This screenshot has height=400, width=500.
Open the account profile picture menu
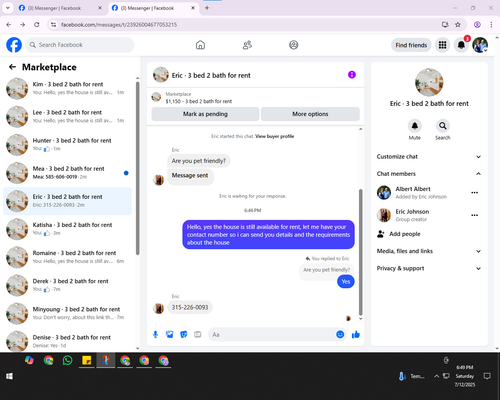pos(480,45)
